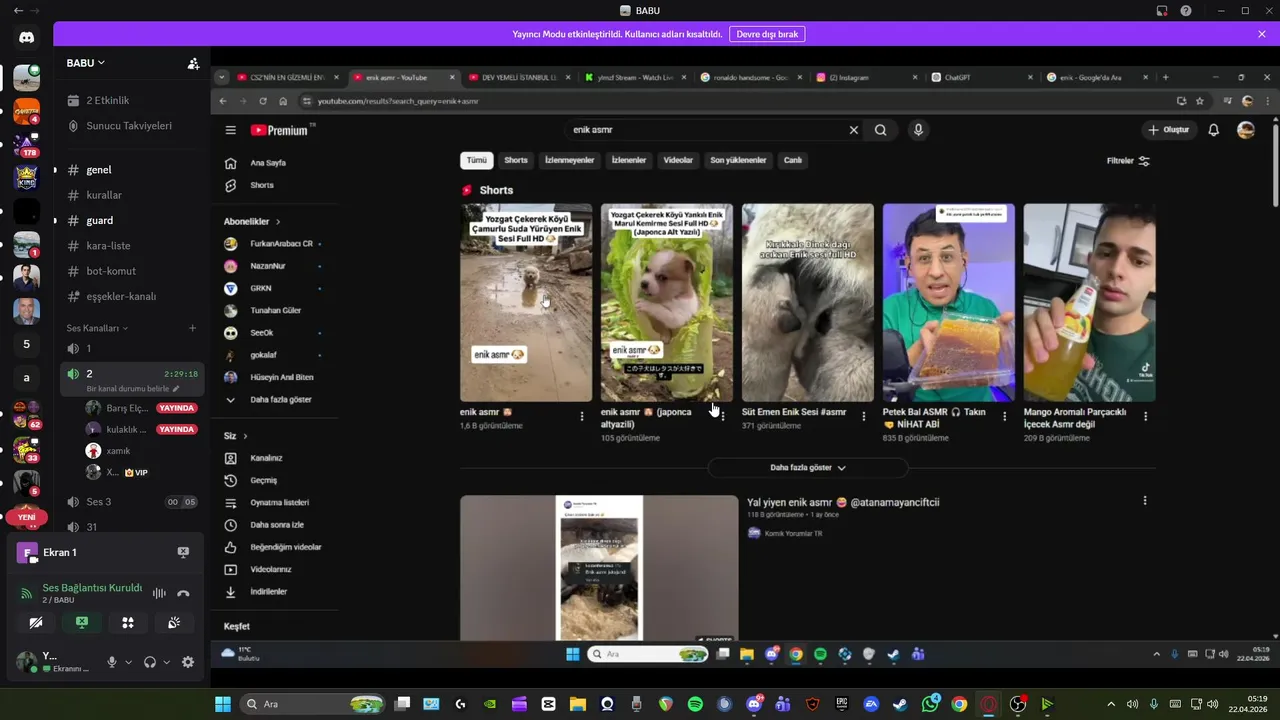Click the plus icon to create voice channel
Viewport: 1280px width, 720px height.
pos(193,328)
